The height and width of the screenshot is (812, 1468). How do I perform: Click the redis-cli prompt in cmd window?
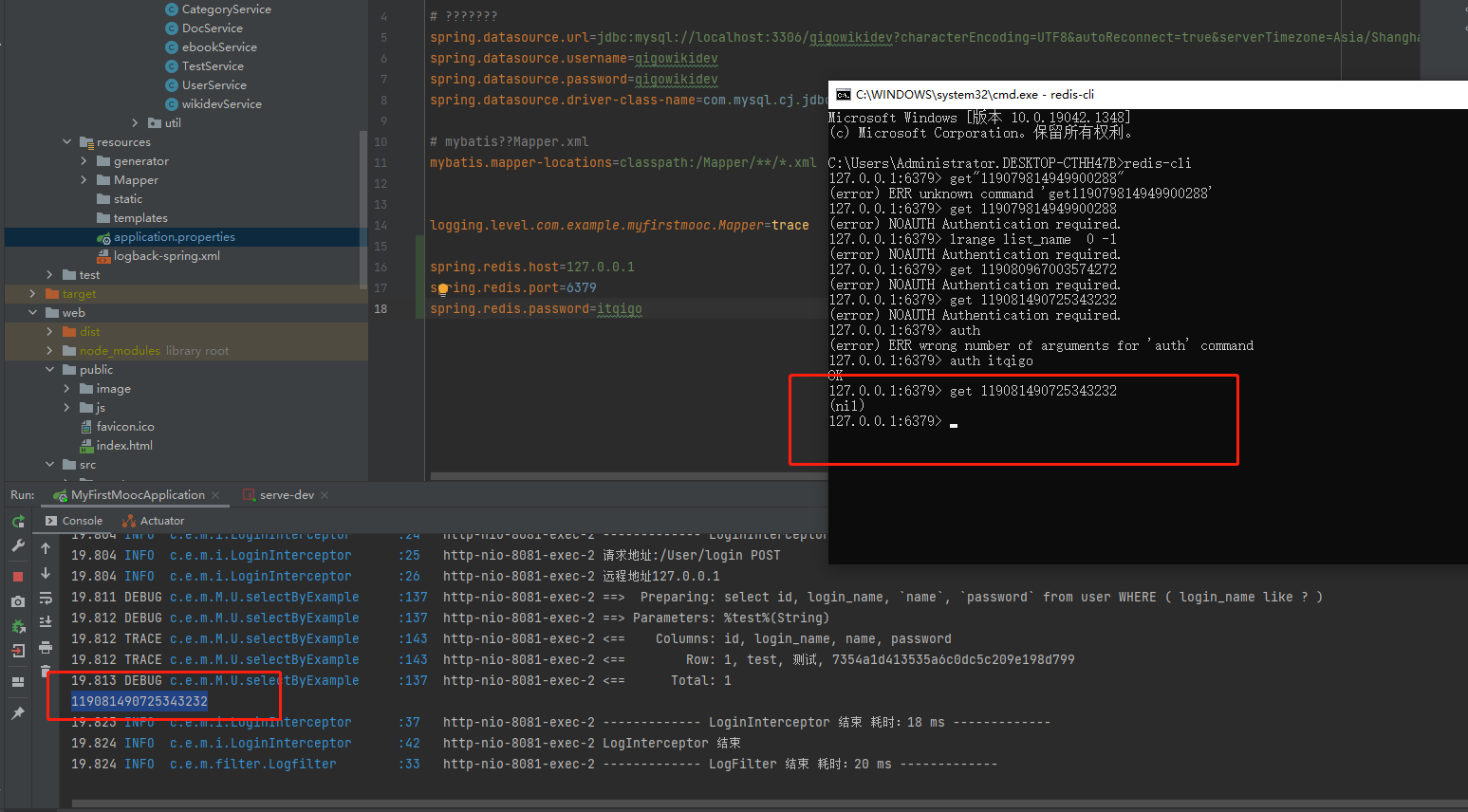tap(885, 421)
